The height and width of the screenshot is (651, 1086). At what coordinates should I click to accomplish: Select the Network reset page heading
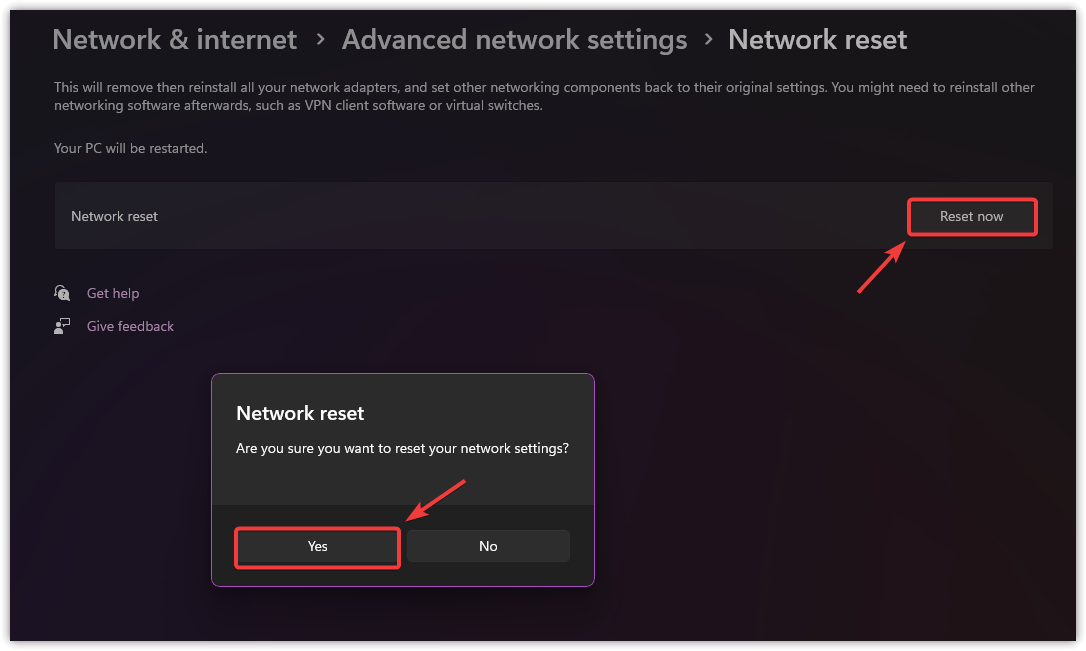tap(817, 40)
